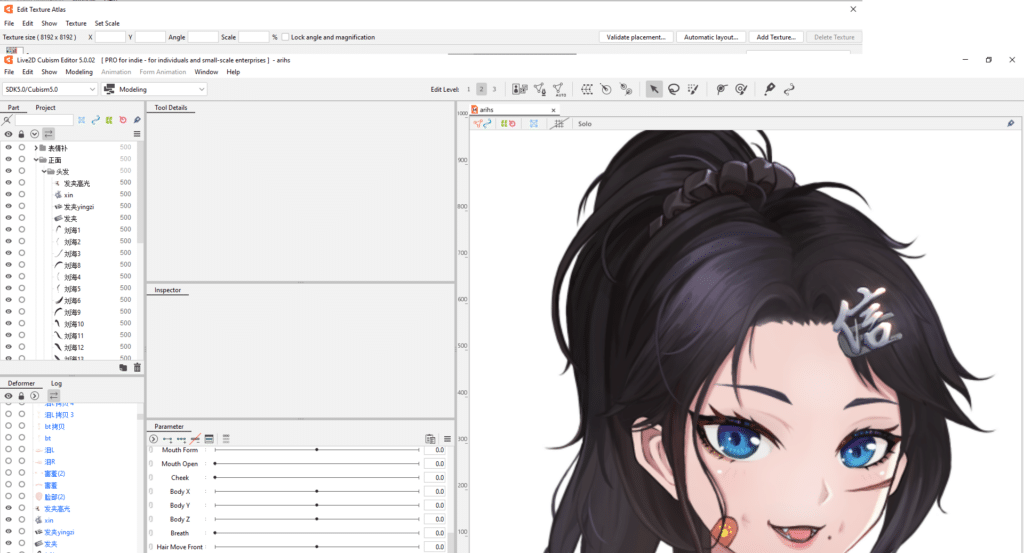Open the Modeling menu in menu bar
Viewport: 1024px width, 553px height.
pyautogui.click(x=79, y=72)
